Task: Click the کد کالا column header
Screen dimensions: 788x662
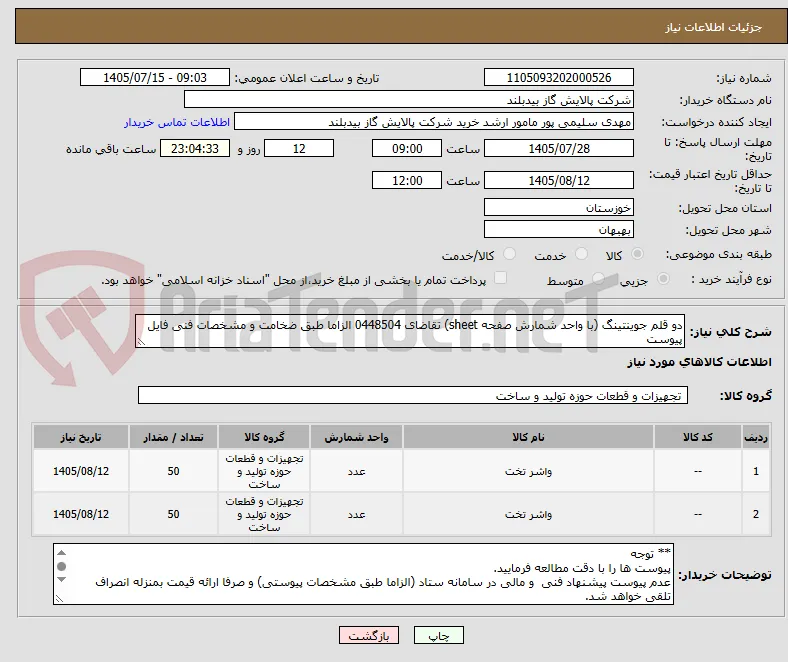Action: [698, 437]
